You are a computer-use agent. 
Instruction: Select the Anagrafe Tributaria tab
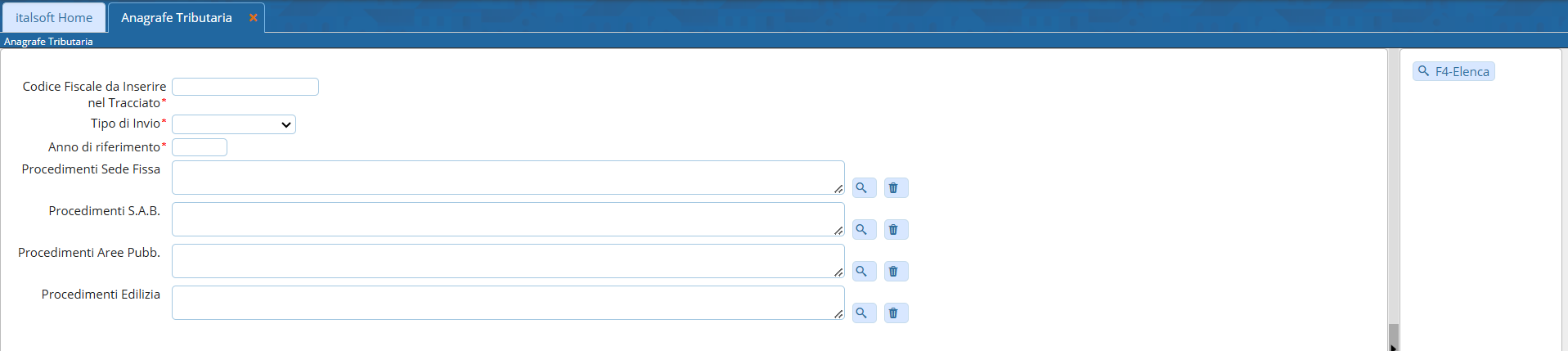177,17
